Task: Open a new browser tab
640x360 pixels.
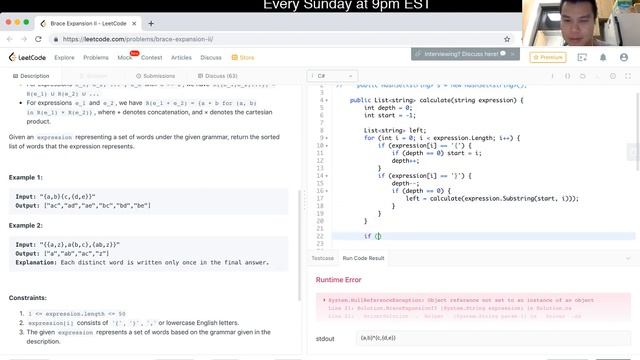Action: [x=151, y=24]
